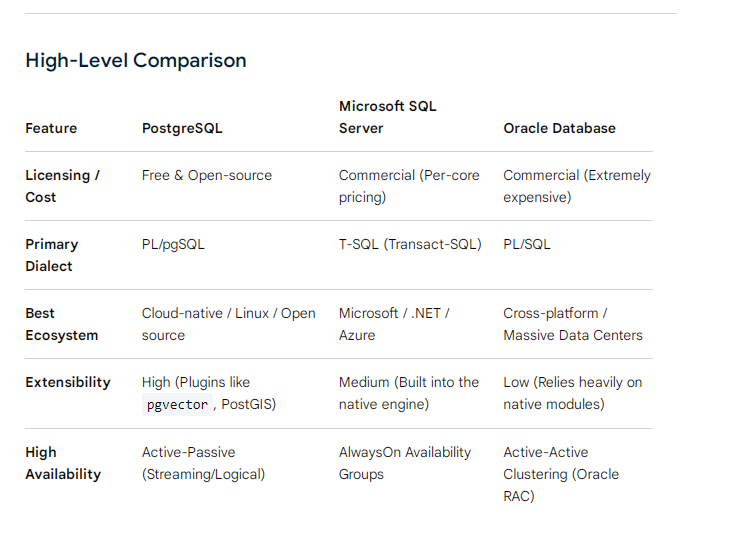Click the High Availability row label

pyautogui.click(x=63, y=463)
